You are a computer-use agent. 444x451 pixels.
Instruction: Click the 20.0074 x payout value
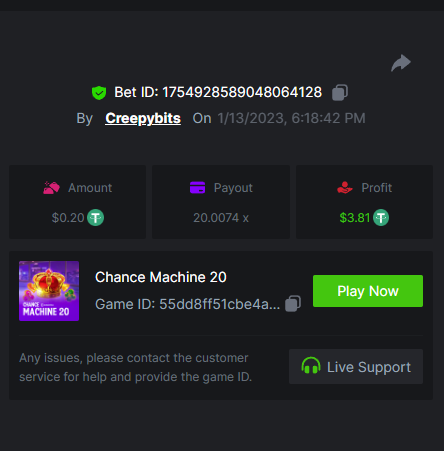(221, 218)
